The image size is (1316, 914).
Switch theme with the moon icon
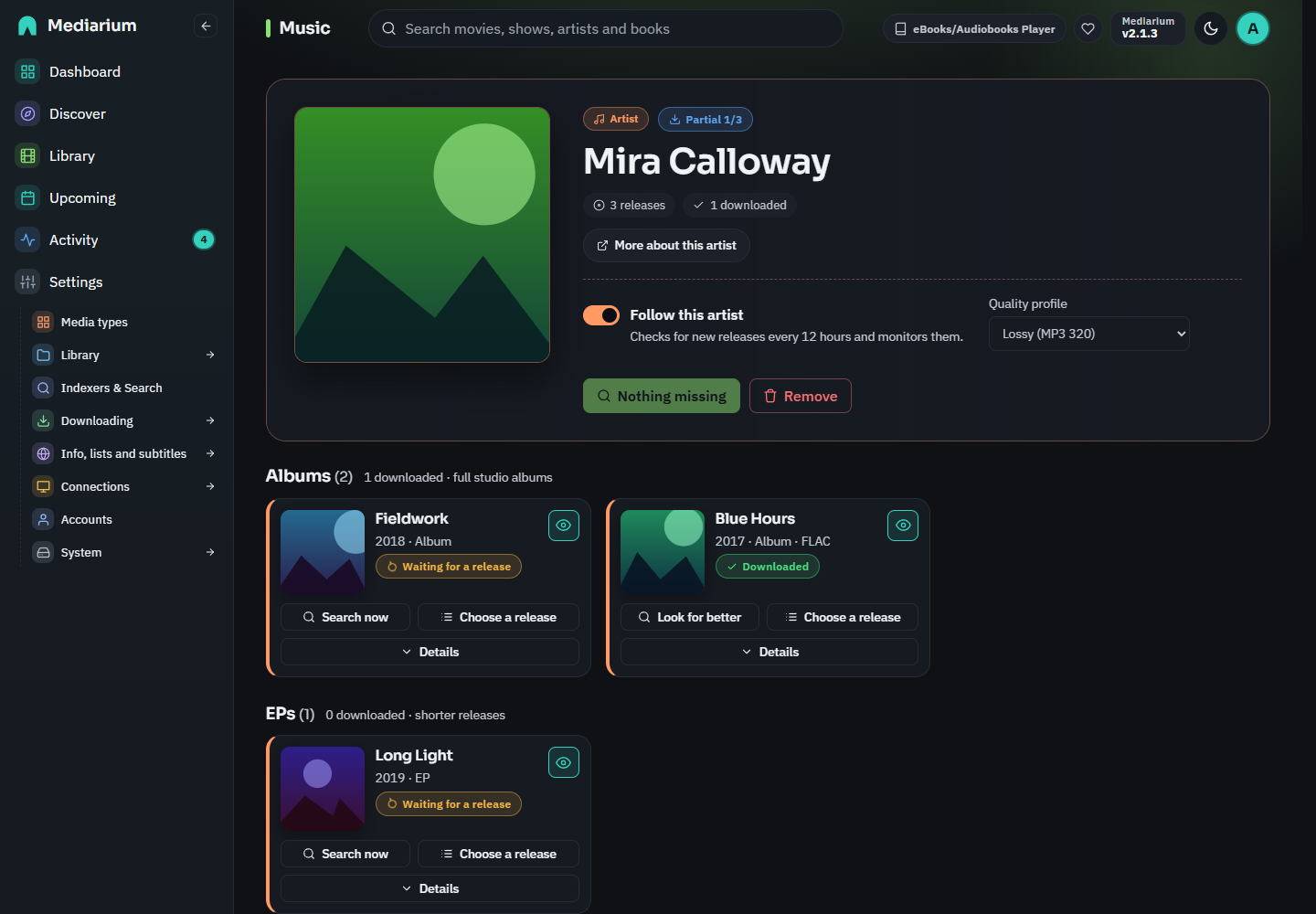(1211, 28)
